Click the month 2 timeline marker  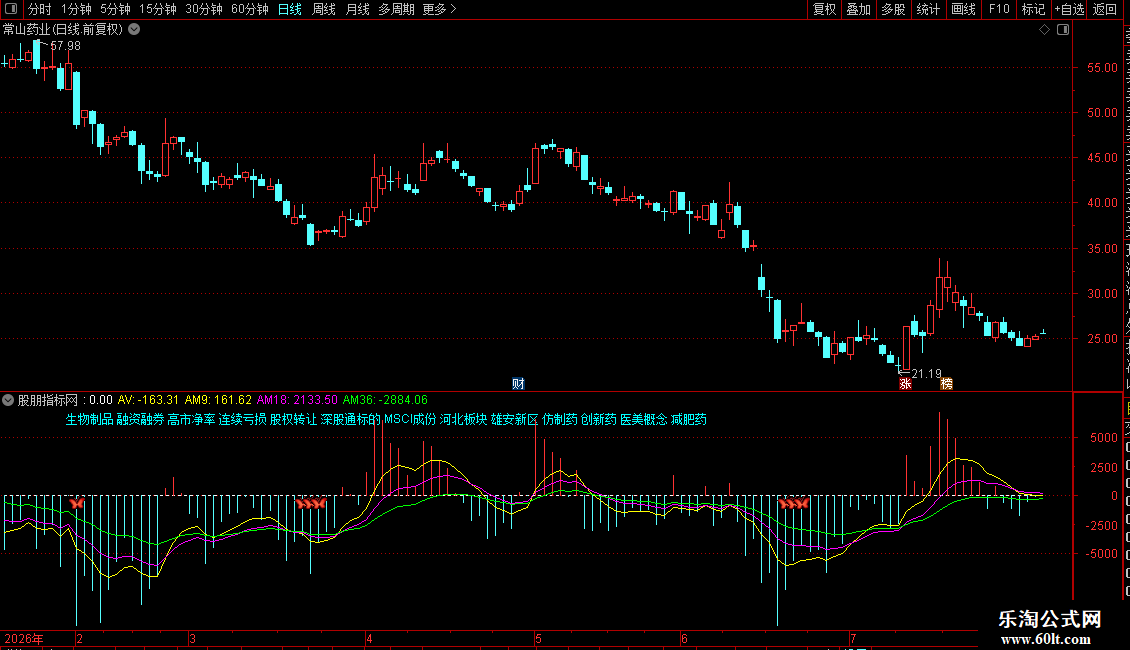pyautogui.click(x=79, y=639)
